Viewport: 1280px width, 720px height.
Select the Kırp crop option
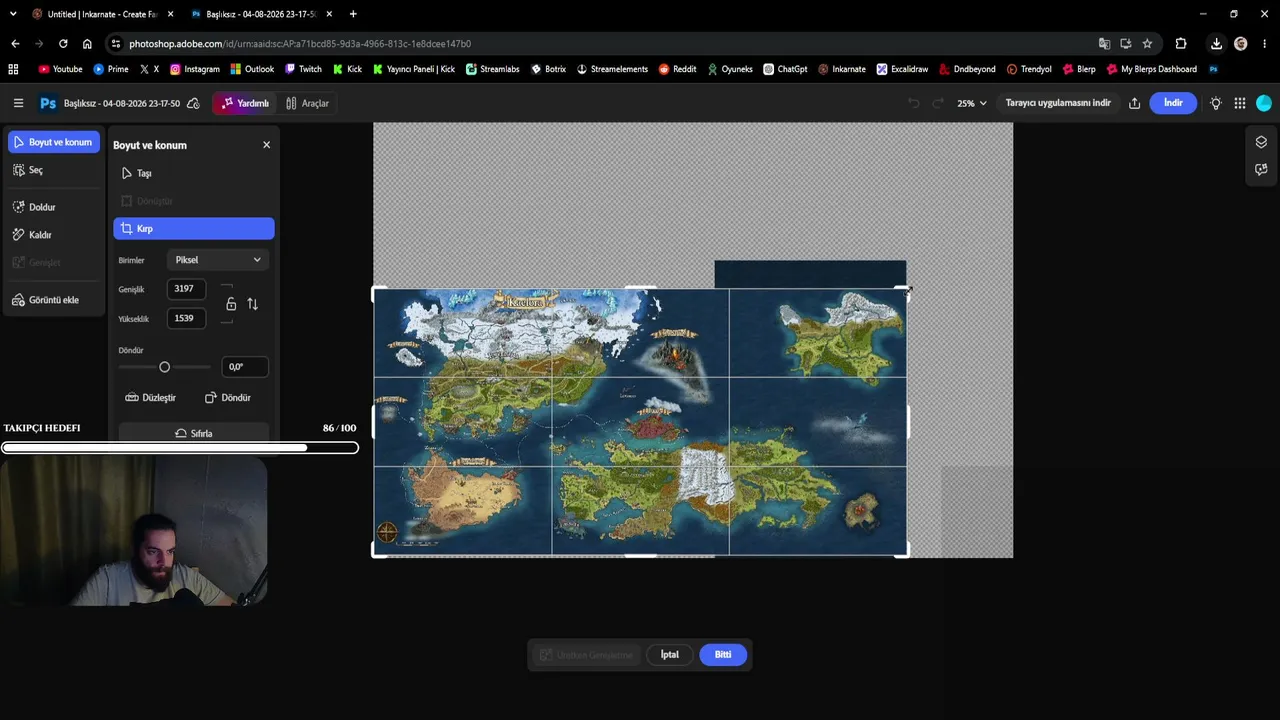click(x=194, y=229)
